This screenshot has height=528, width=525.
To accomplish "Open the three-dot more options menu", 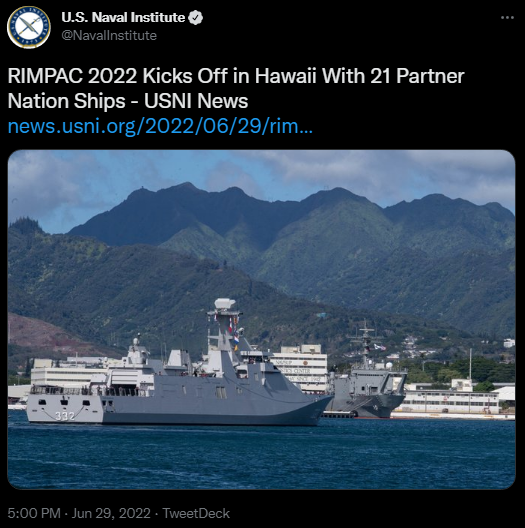I will [507, 18].
